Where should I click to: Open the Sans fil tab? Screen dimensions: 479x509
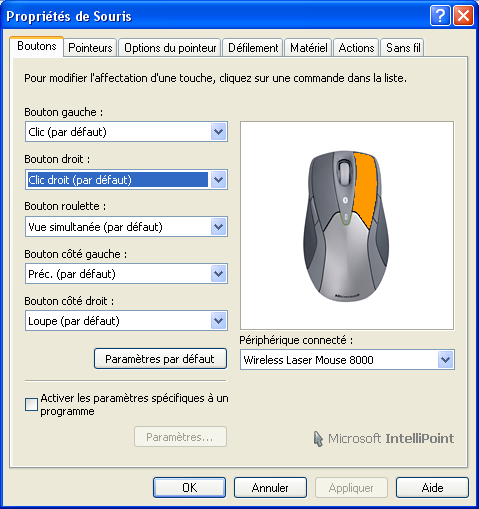point(403,48)
